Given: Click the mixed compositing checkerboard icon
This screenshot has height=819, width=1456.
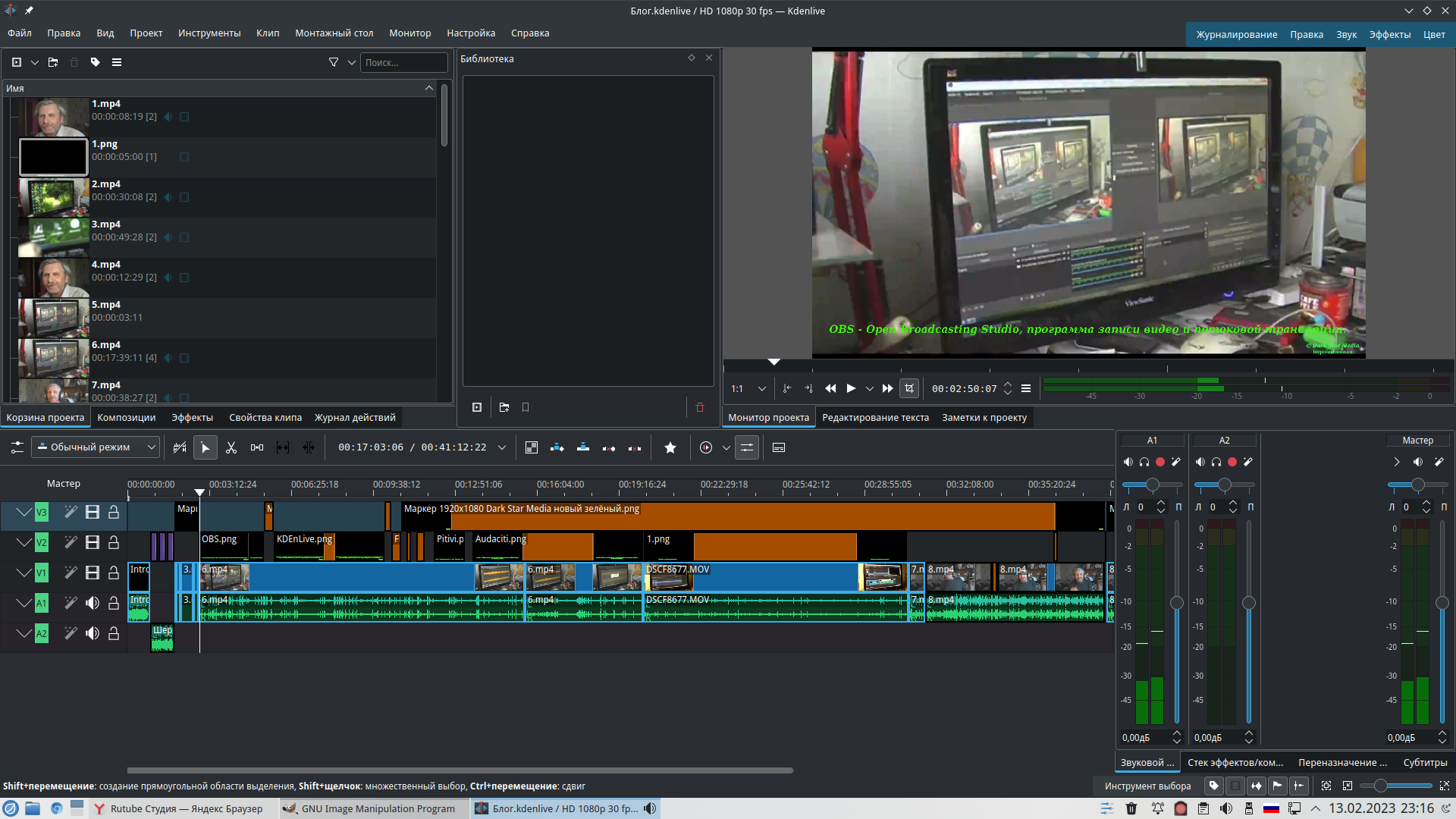Looking at the screenshot, I should pos(532,447).
